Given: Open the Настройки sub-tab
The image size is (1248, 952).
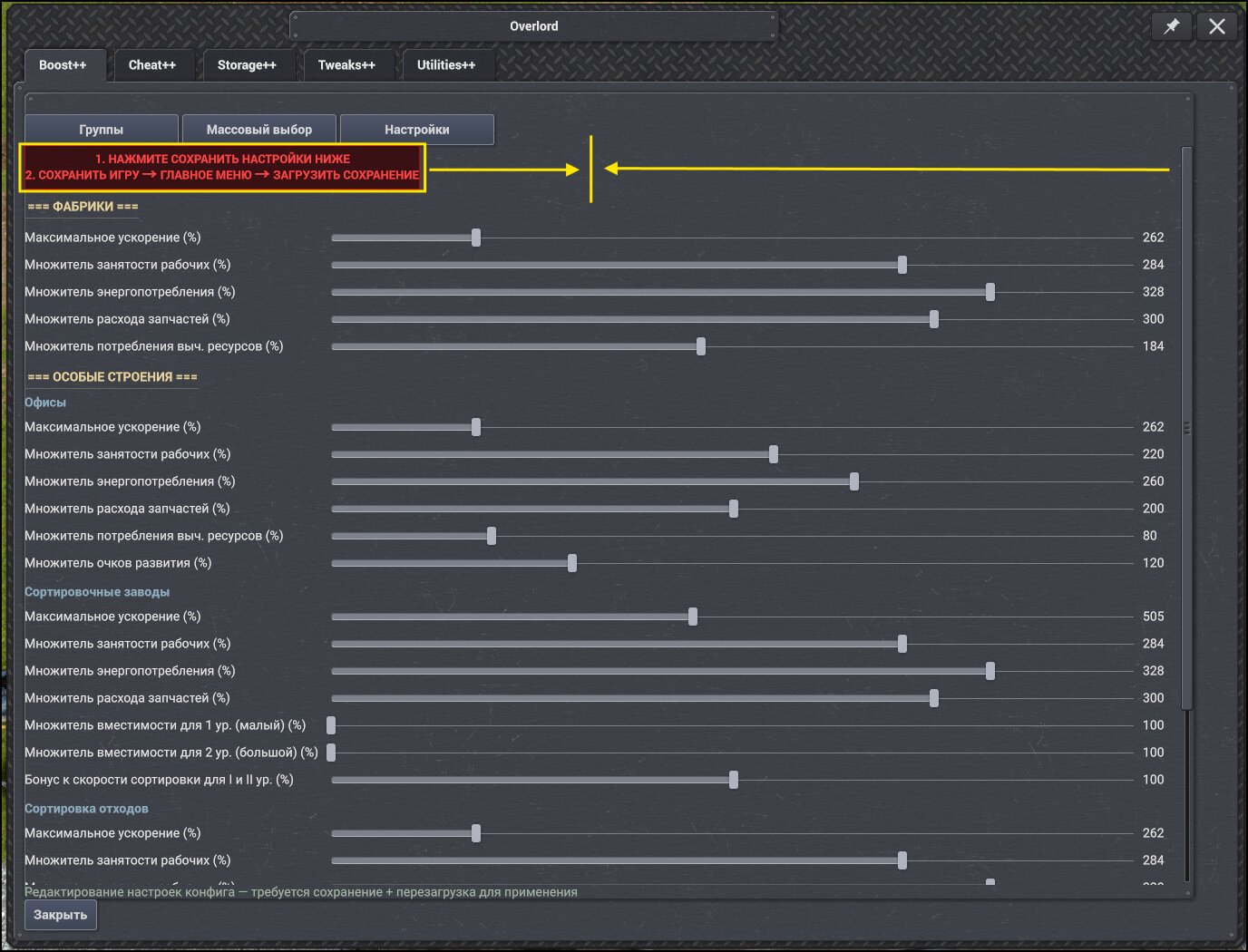Looking at the screenshot, I should coord(417,130).
